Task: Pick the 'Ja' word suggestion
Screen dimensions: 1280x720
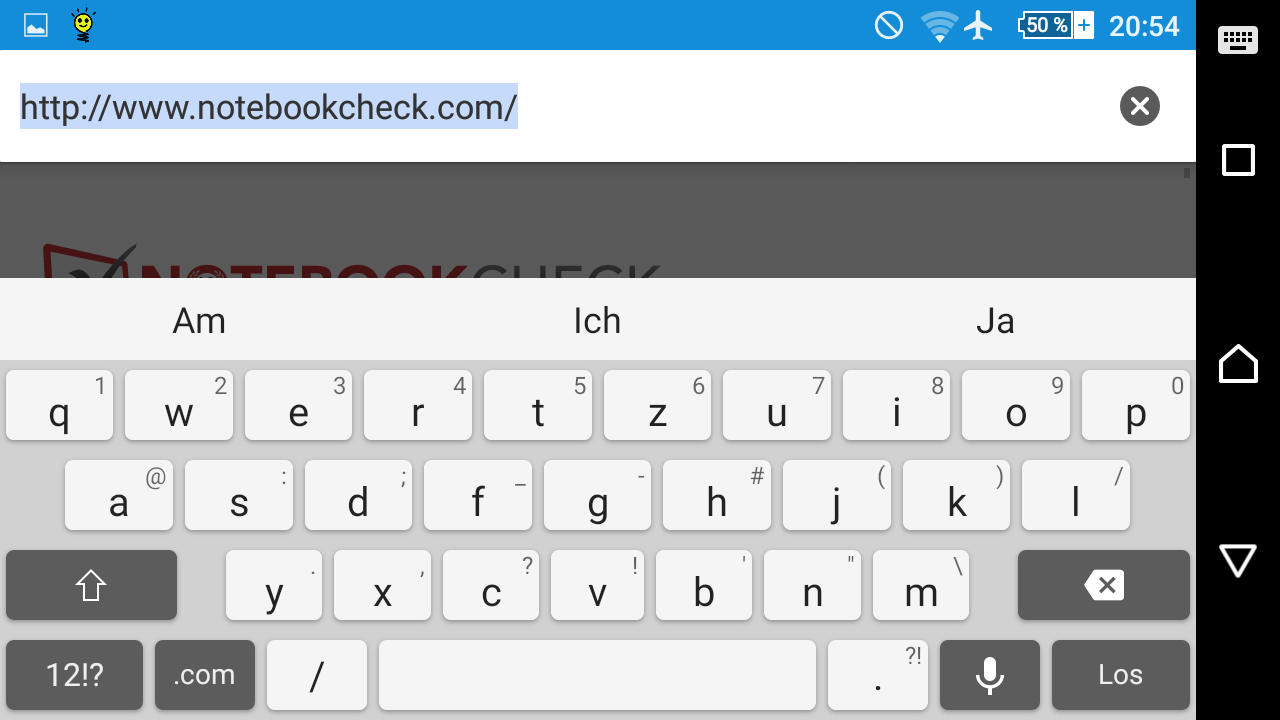Action: pyautogui.click(x=995, y=321)
